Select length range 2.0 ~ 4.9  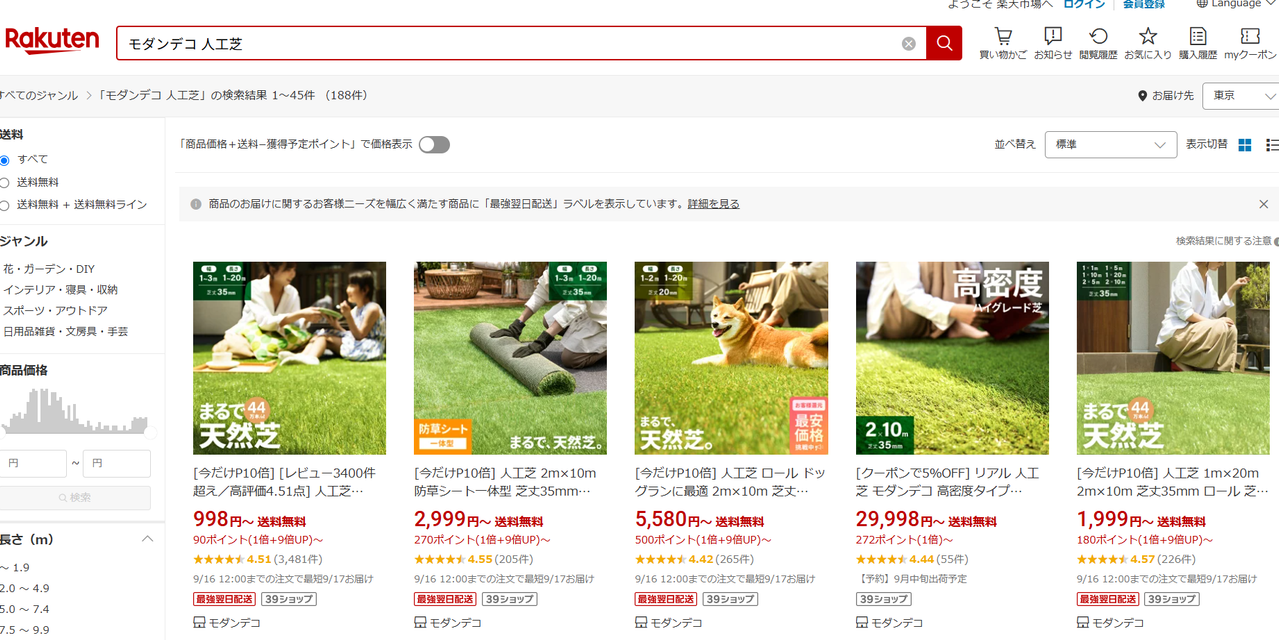tap(24, 589)
